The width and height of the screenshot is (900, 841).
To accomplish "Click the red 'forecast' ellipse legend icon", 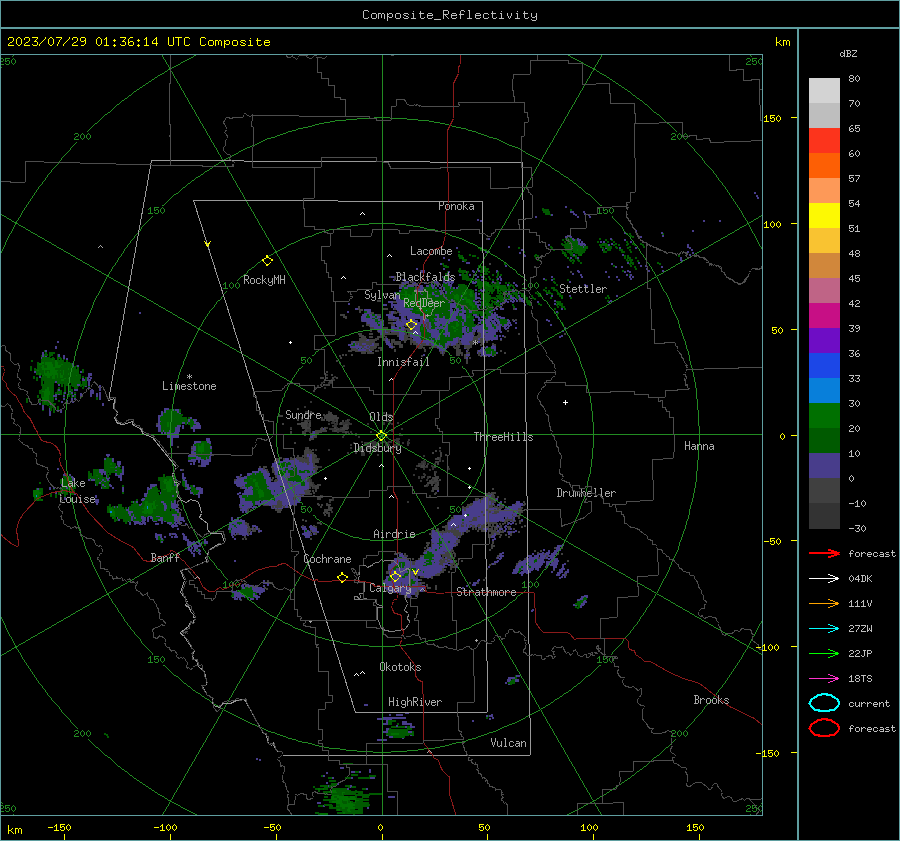I will pos(824,728).
